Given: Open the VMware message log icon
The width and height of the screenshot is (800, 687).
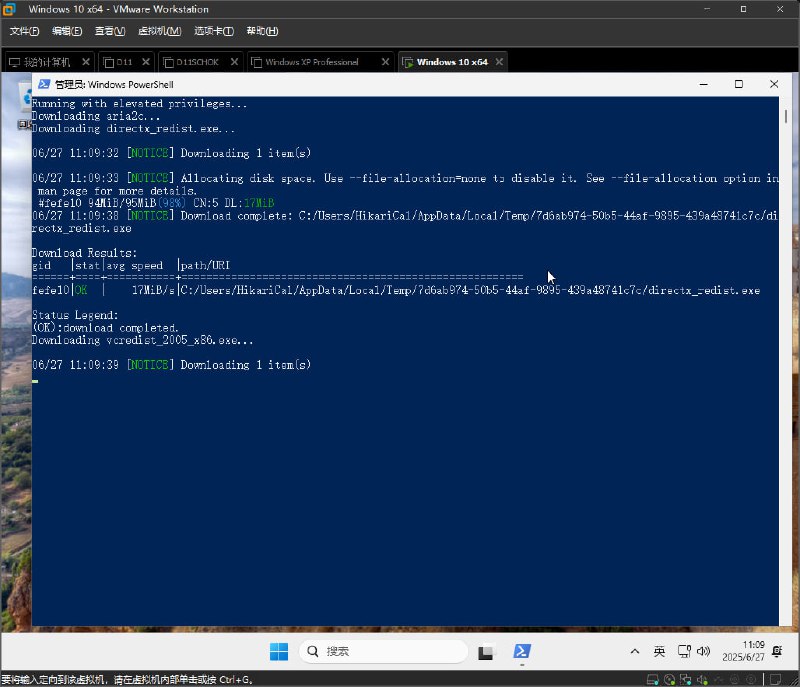Looking at the screenshot, I should click(776, 680).
